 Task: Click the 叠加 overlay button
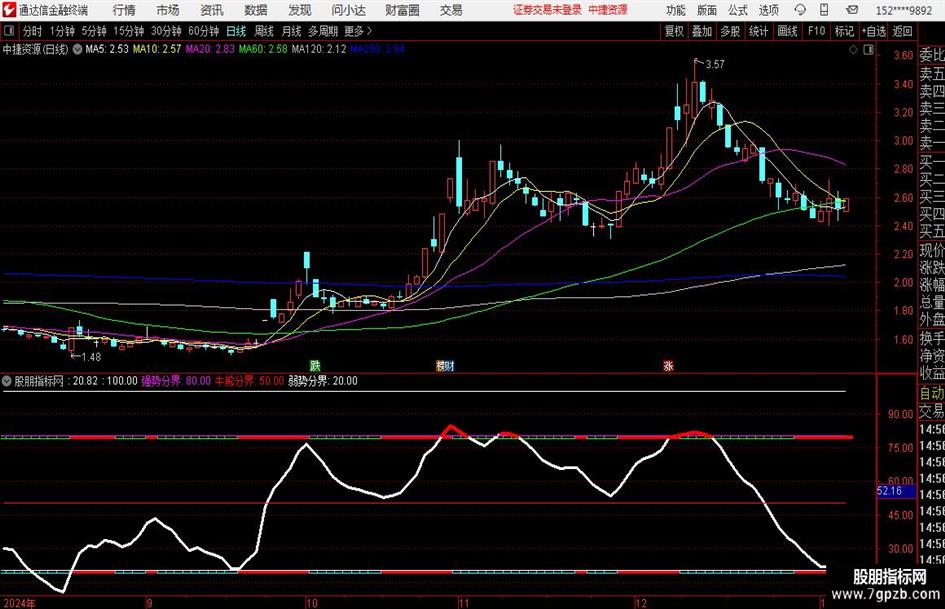click(x=702, y=31)
